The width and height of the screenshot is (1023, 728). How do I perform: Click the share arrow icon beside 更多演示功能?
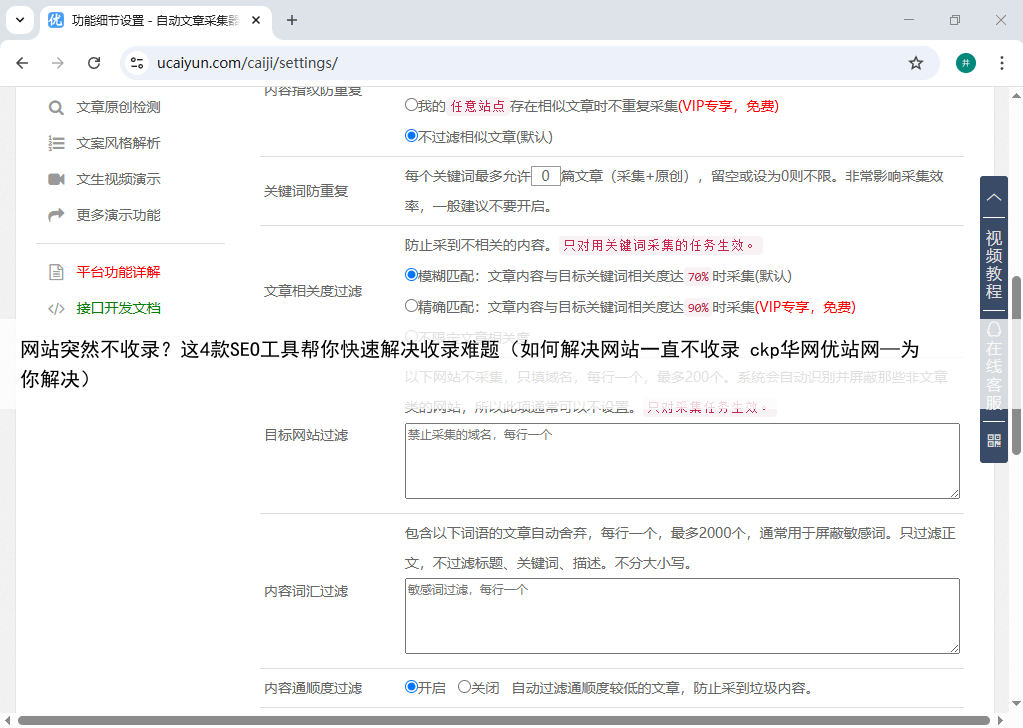pyautogui.click(x=56, y=215)
